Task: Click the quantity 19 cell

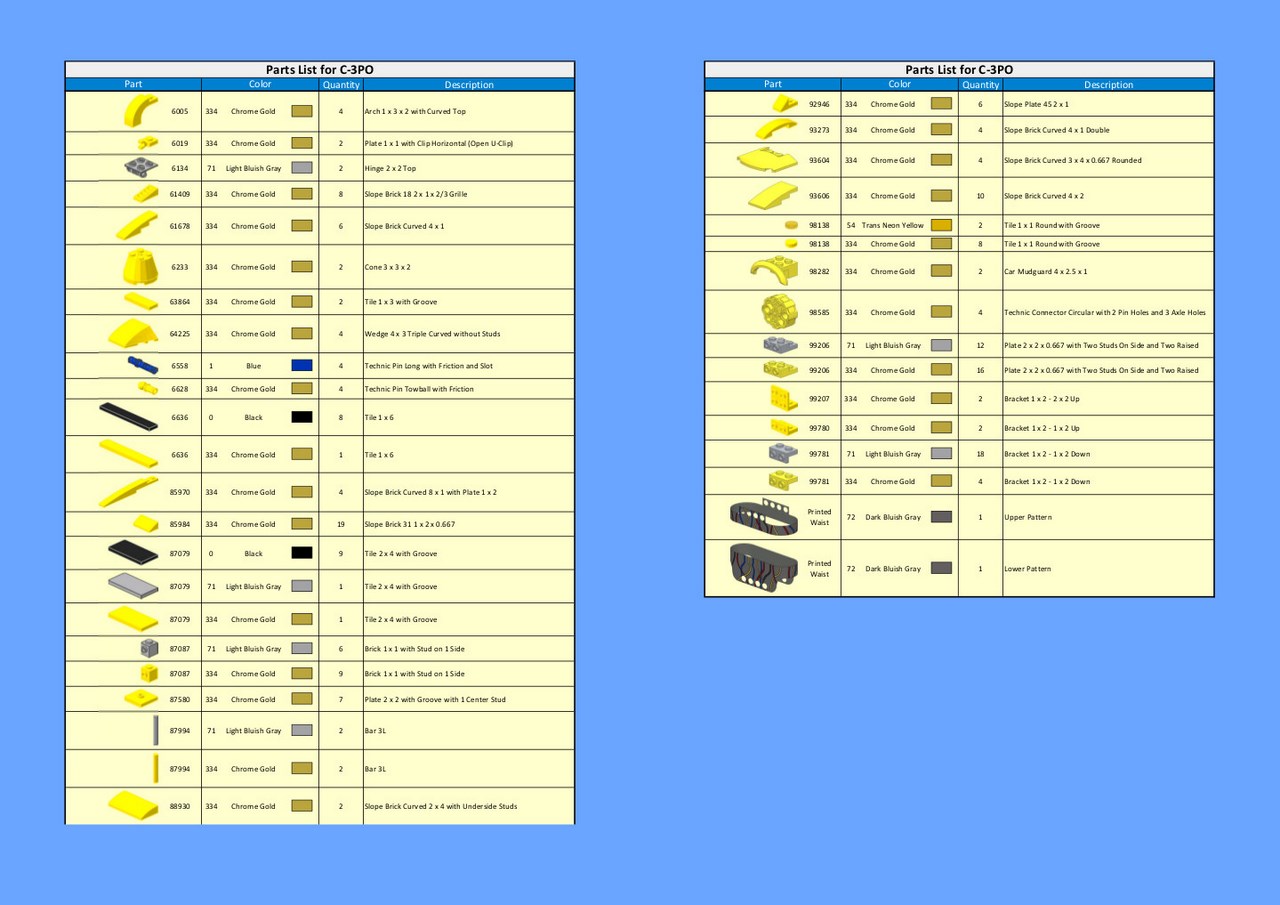Action: tap(341, 524)
